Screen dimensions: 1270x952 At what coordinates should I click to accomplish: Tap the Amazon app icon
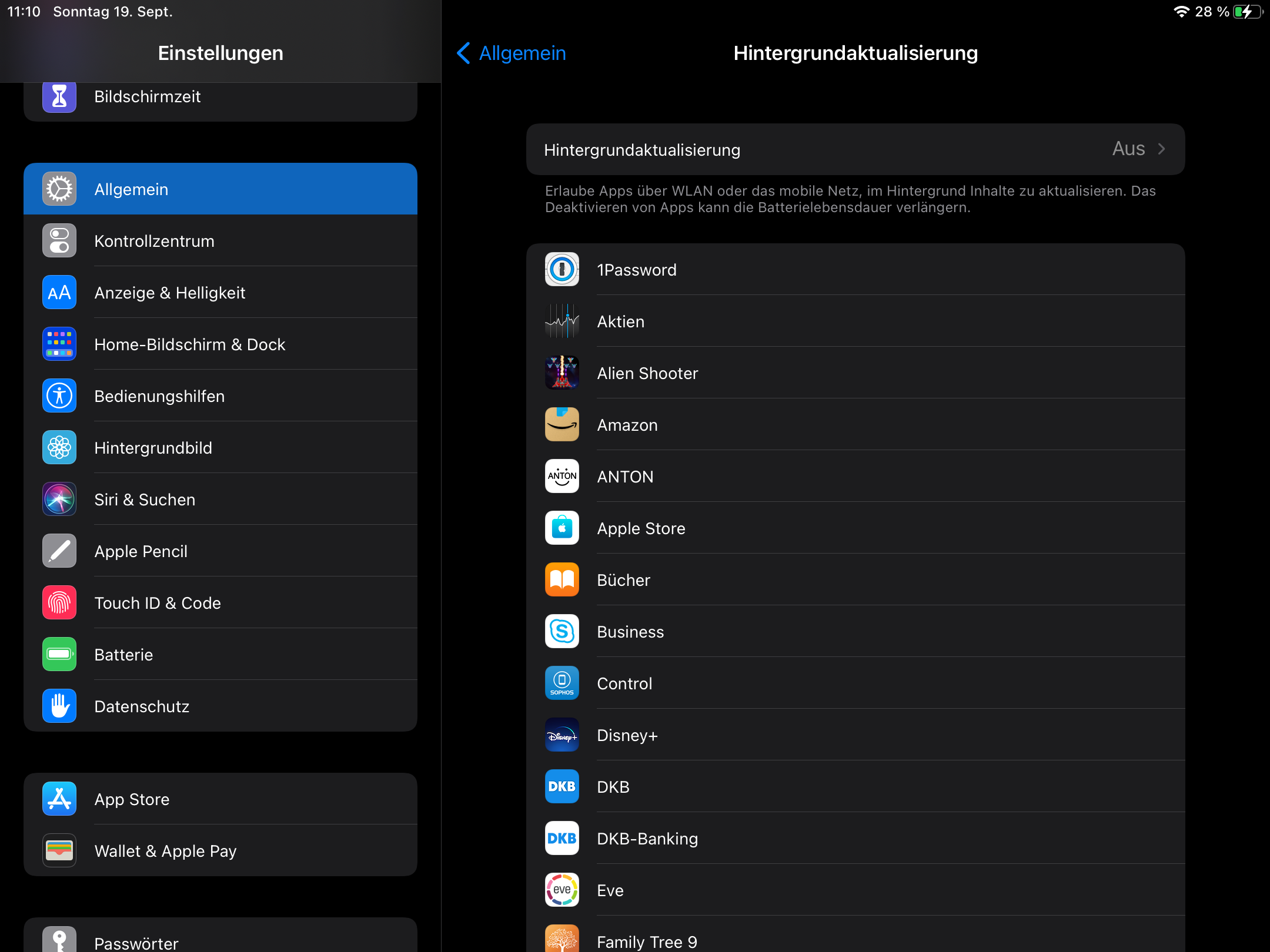click(562, 425)
